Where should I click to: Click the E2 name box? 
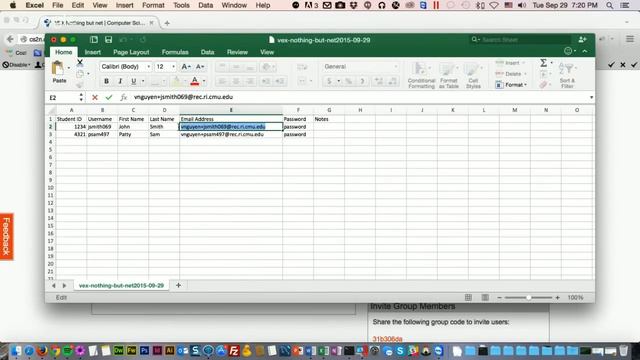coord(63,97)
